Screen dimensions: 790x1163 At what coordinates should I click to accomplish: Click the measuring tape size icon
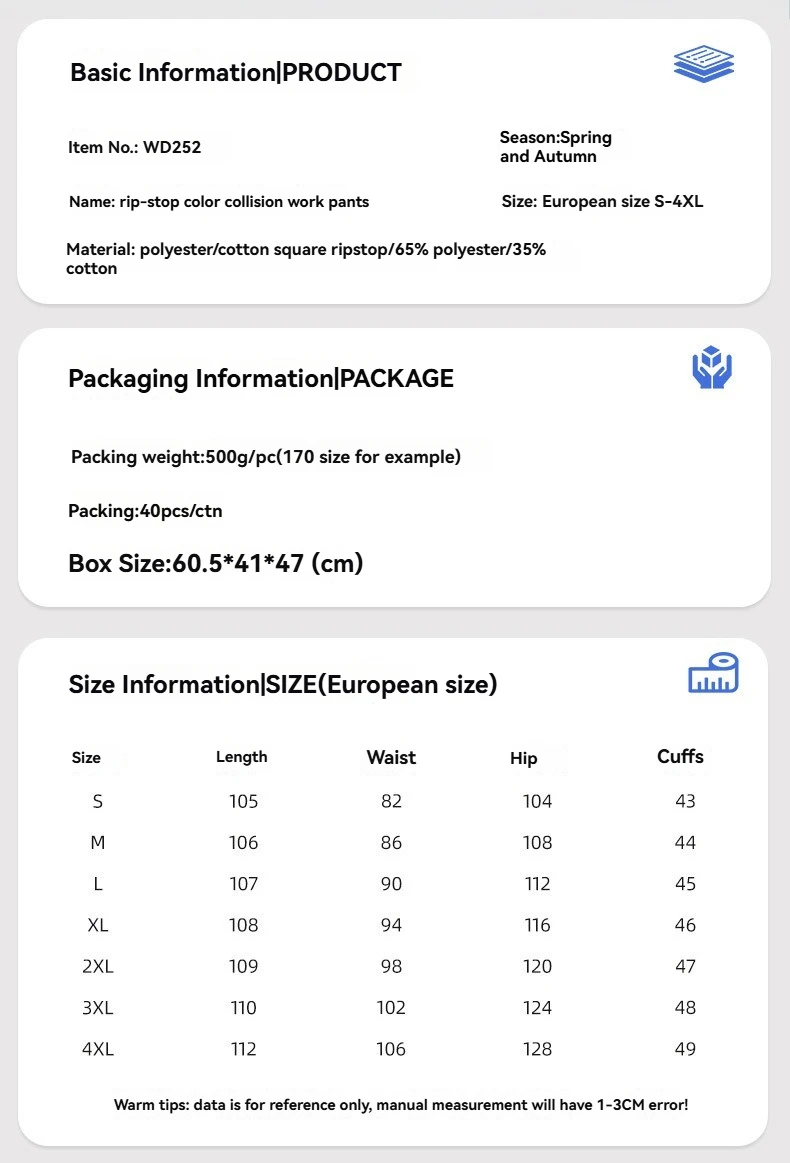click(x=713, y=673)
